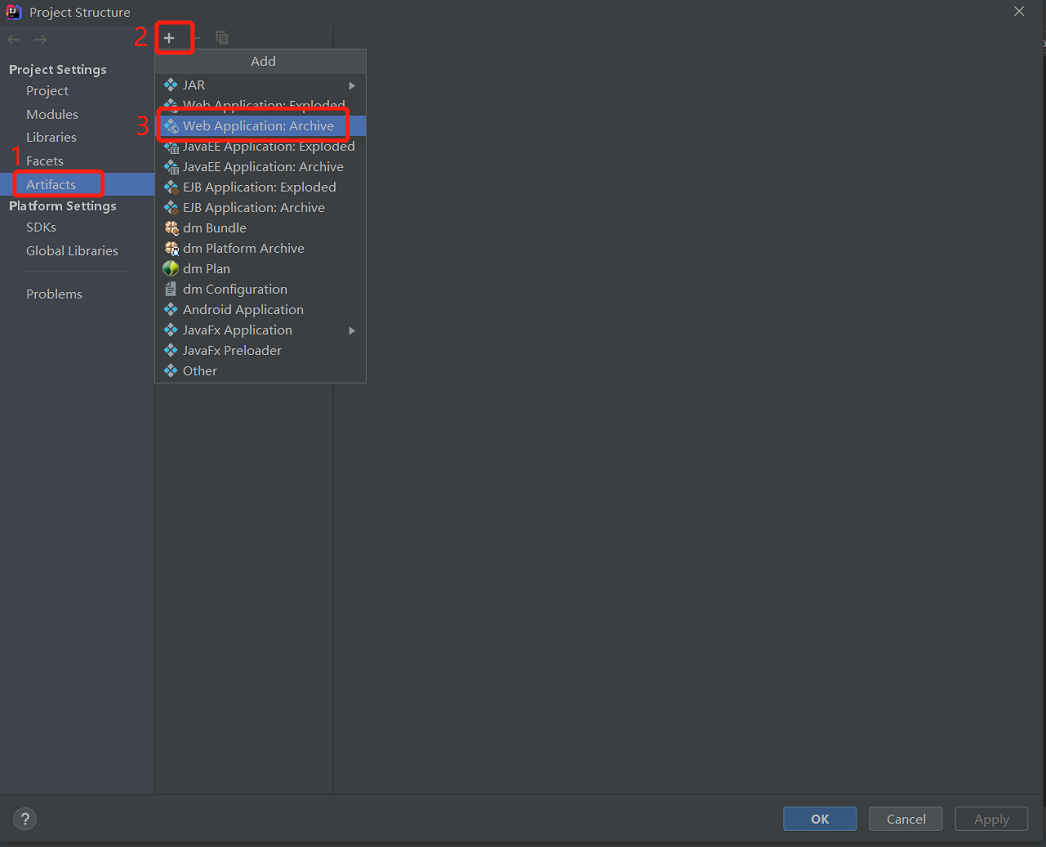Open SDKs under Platform Settings

tap(77, 227)
